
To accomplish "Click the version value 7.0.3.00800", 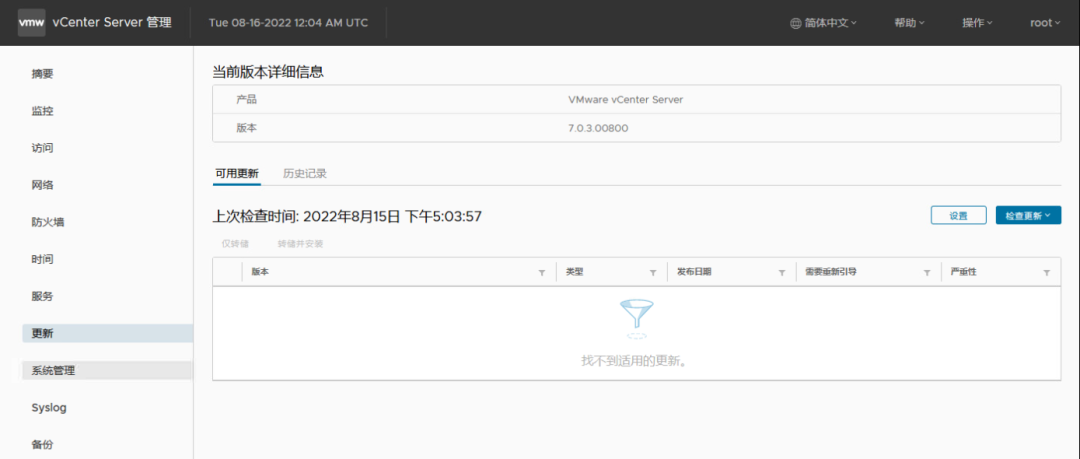I will coord(598,128).
